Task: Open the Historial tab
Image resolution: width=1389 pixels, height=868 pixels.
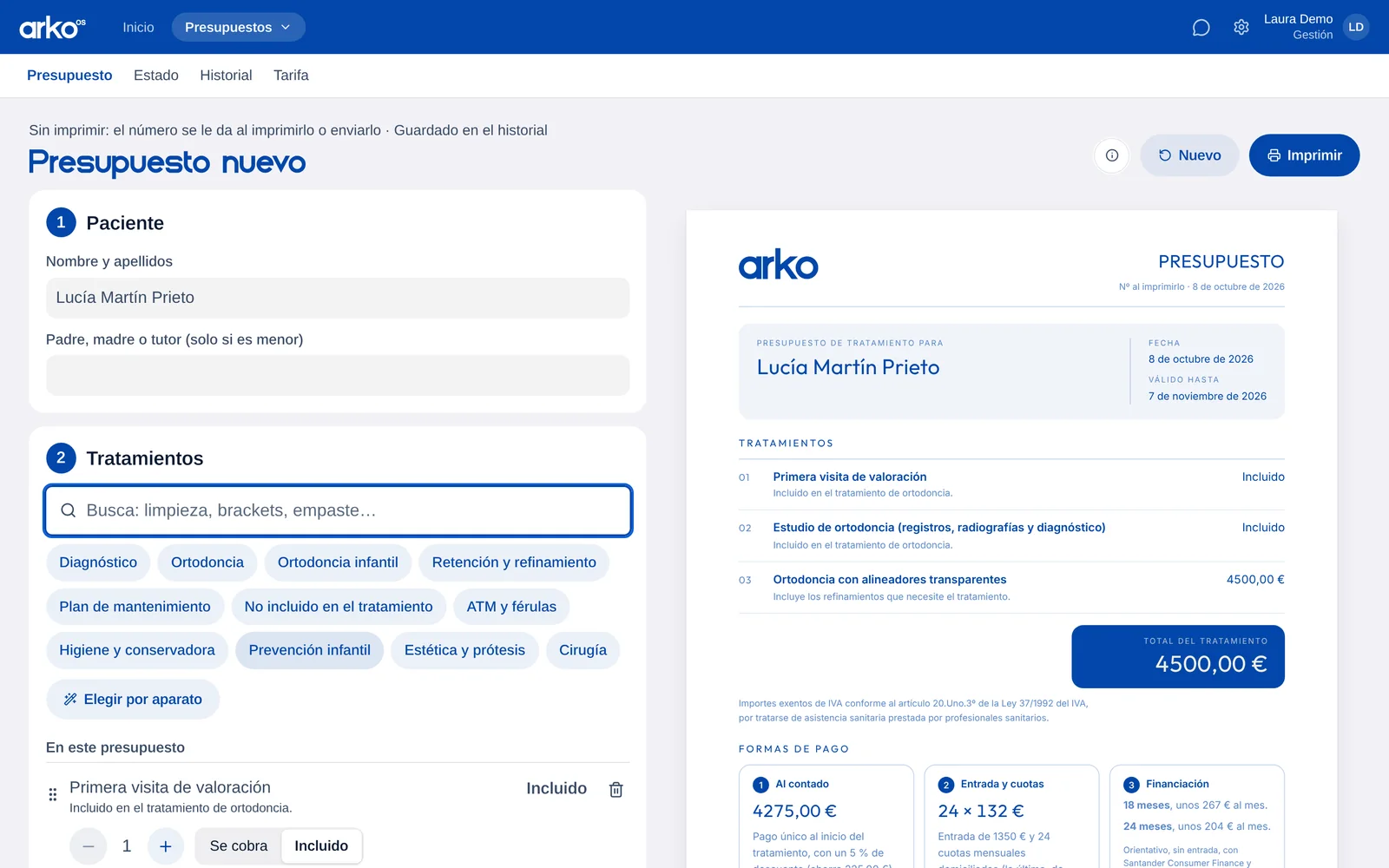Action: (x=226, y=76)
